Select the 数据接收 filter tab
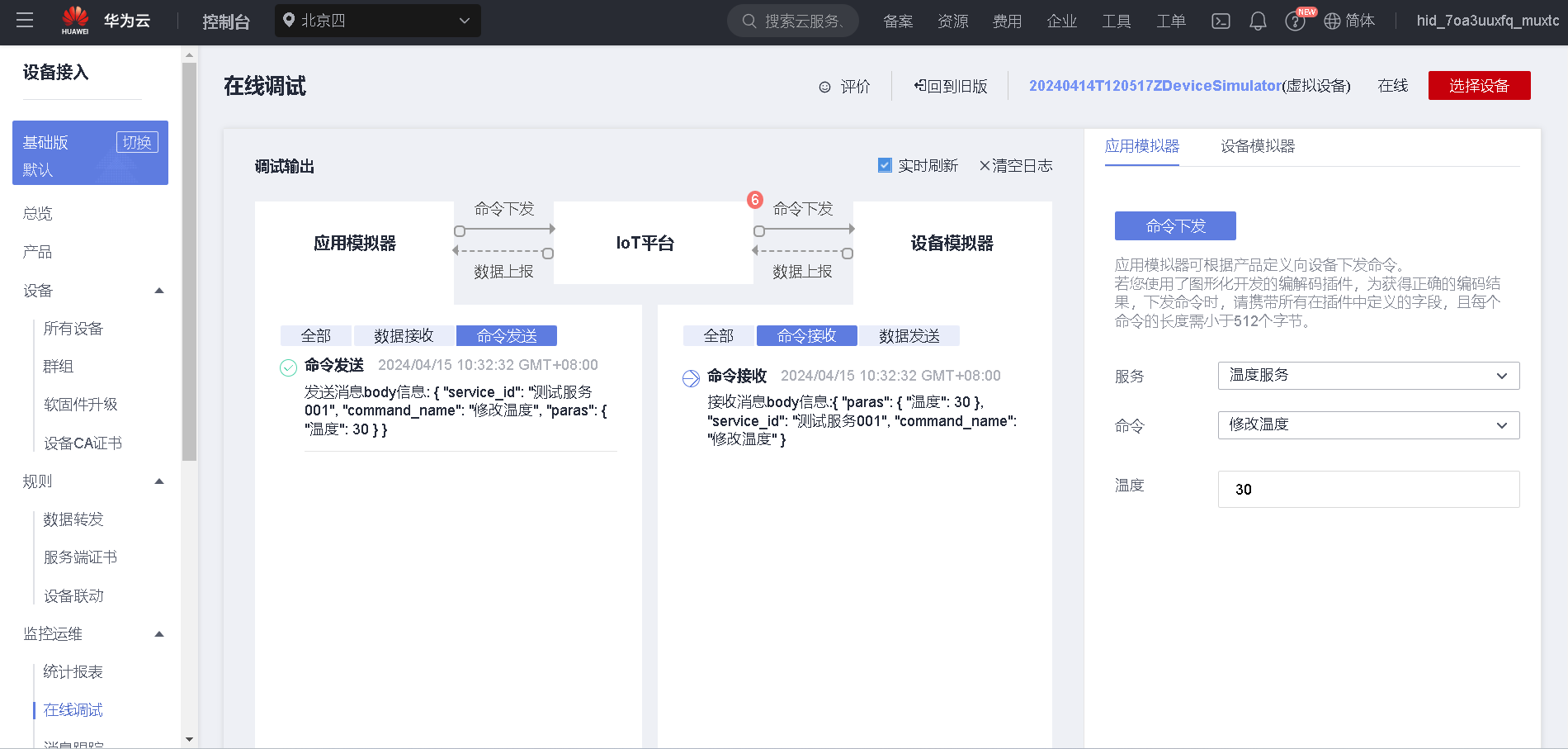 pyautogui.click(x=404, y=335)
